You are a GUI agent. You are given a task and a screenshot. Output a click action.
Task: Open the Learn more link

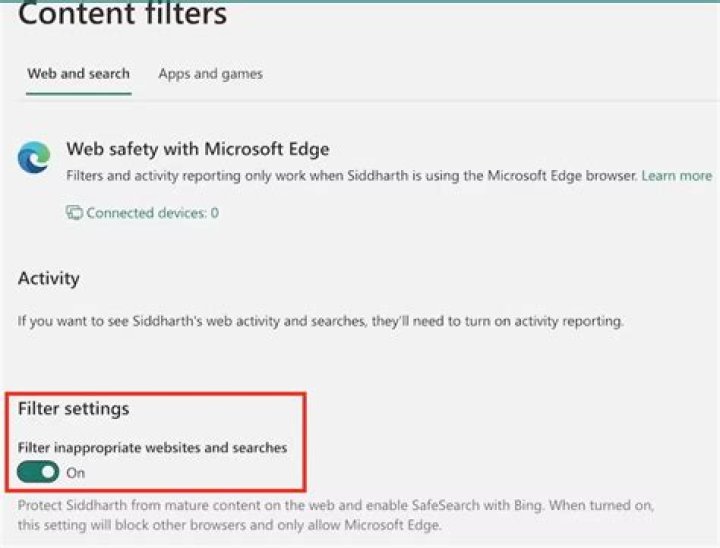point(676,176)
